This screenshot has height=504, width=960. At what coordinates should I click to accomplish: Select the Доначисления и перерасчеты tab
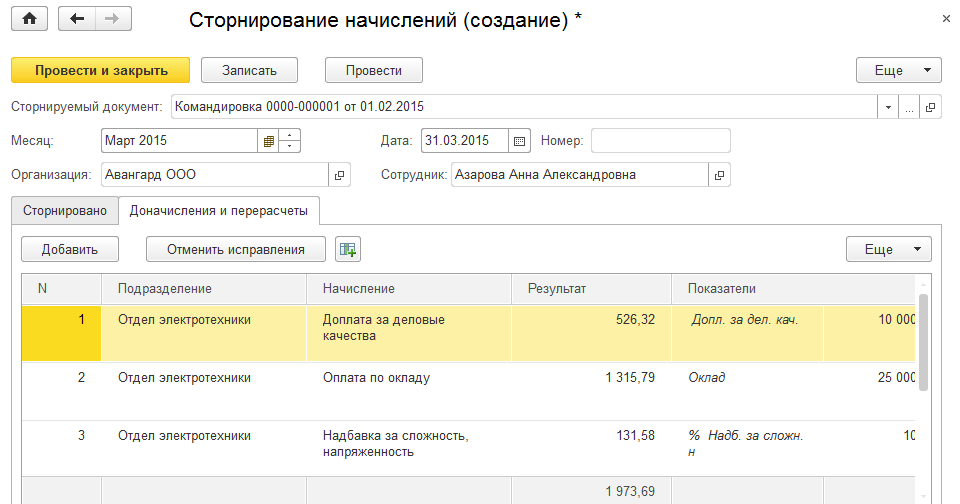click(219, 210)
